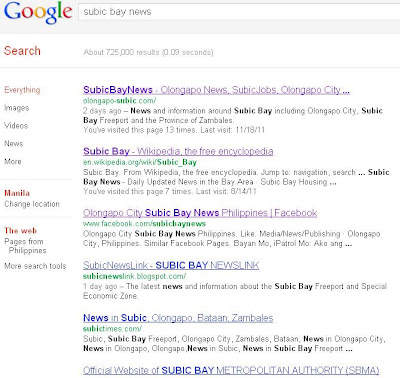Open SubicBayNews Olongapo News result
Viewport: 400px width, 378px height.
point(216,90)
